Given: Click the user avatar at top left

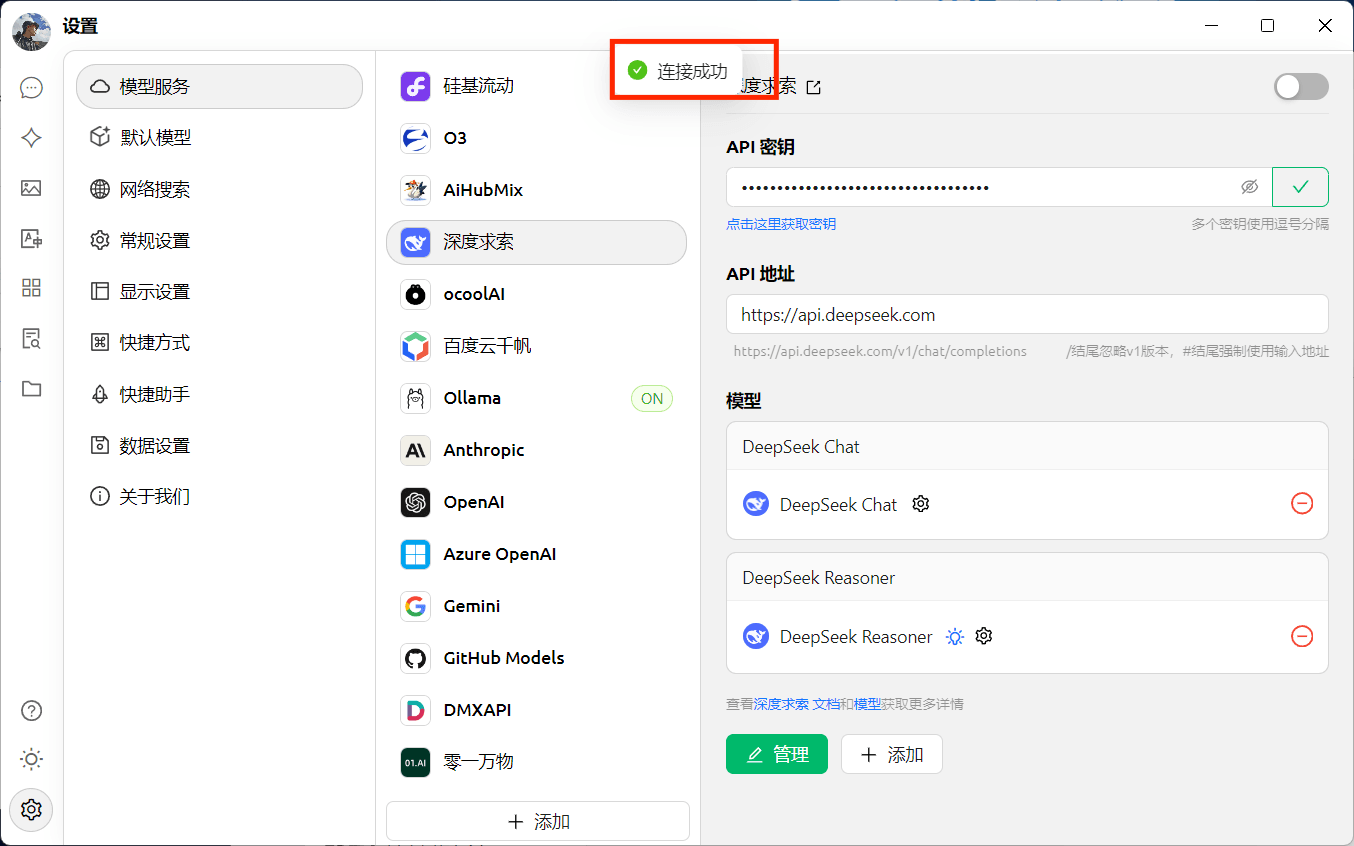Looking at the screenshot, I should pyautogui.click(x=31, y=31).
